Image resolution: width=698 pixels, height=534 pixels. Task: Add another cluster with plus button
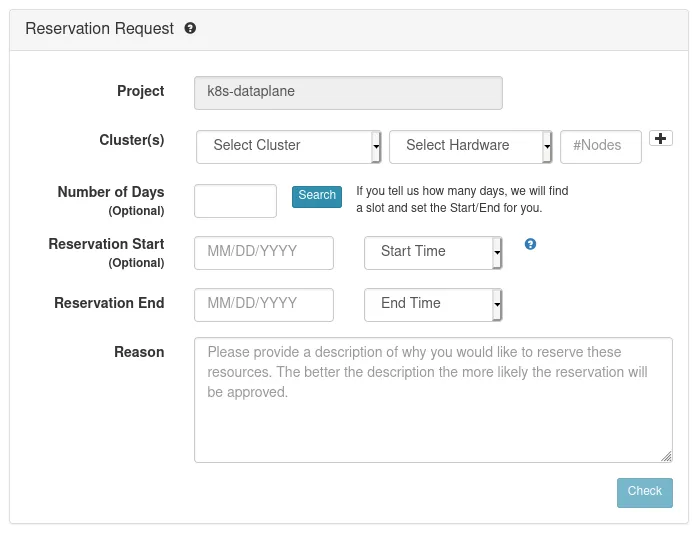pos(661,138)
